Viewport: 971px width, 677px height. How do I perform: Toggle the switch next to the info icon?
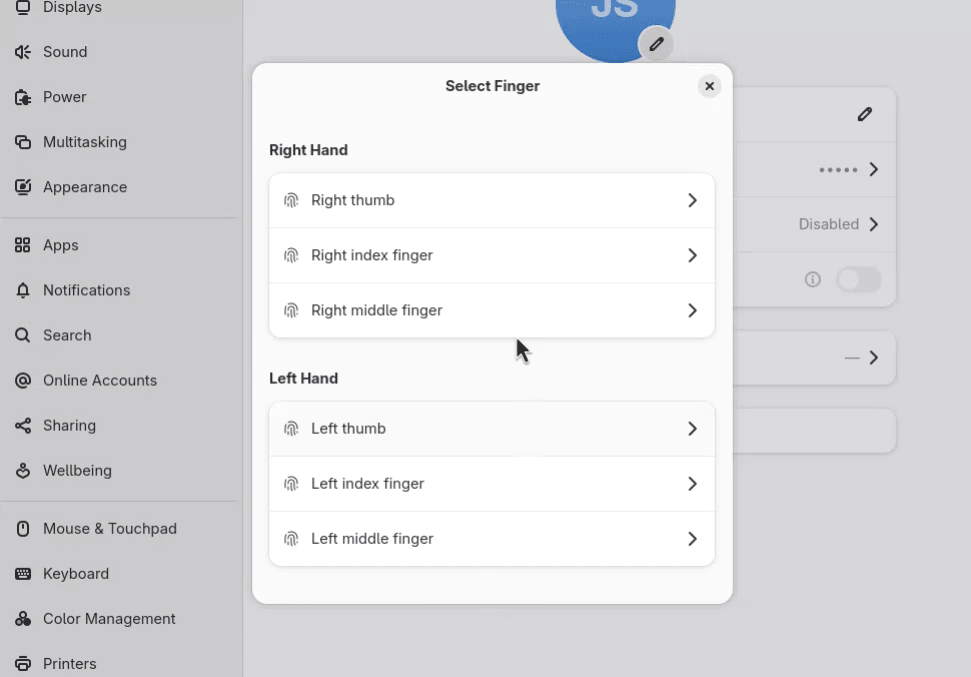(858, 279)
